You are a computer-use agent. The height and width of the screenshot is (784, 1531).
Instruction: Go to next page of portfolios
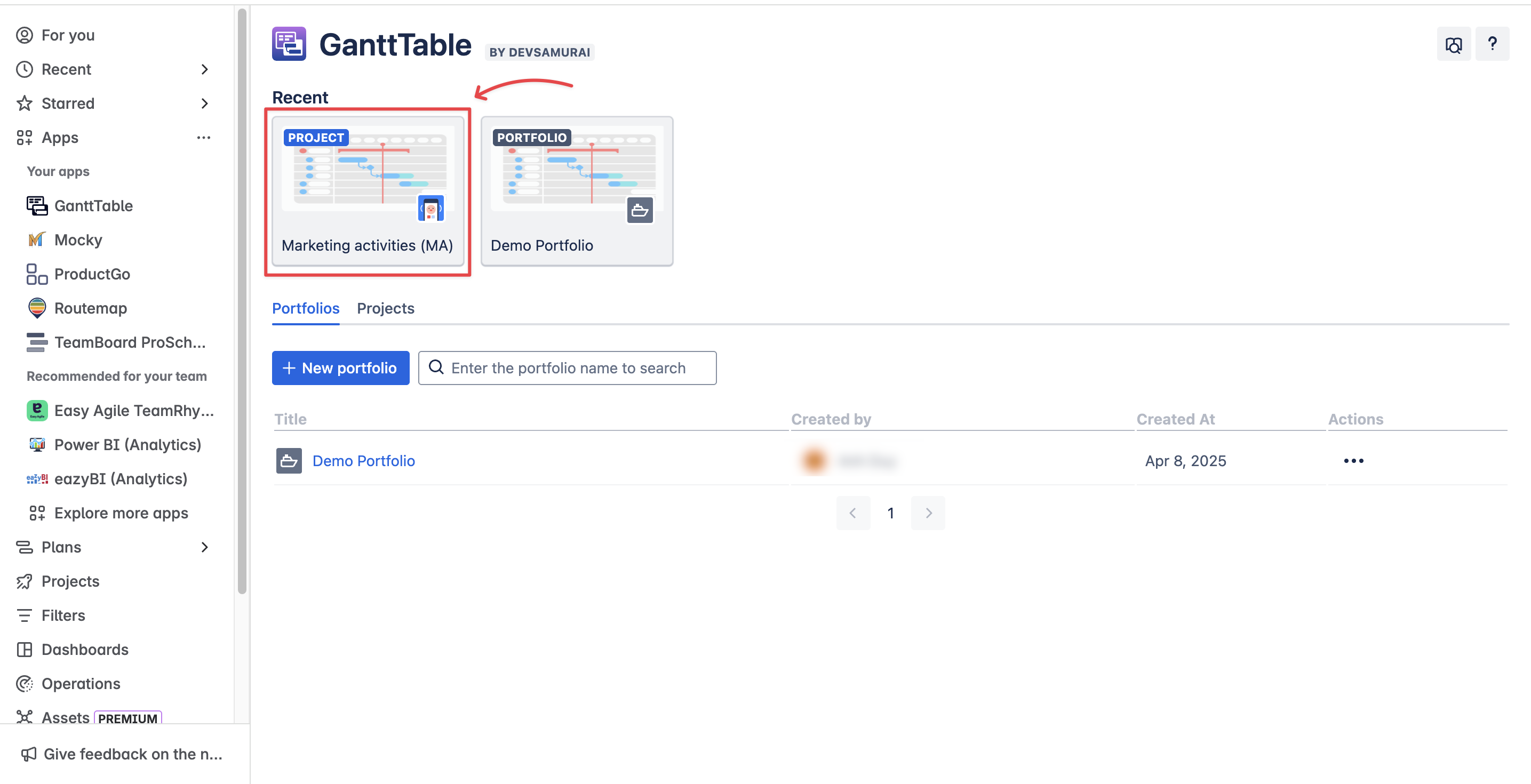point(928,513)
